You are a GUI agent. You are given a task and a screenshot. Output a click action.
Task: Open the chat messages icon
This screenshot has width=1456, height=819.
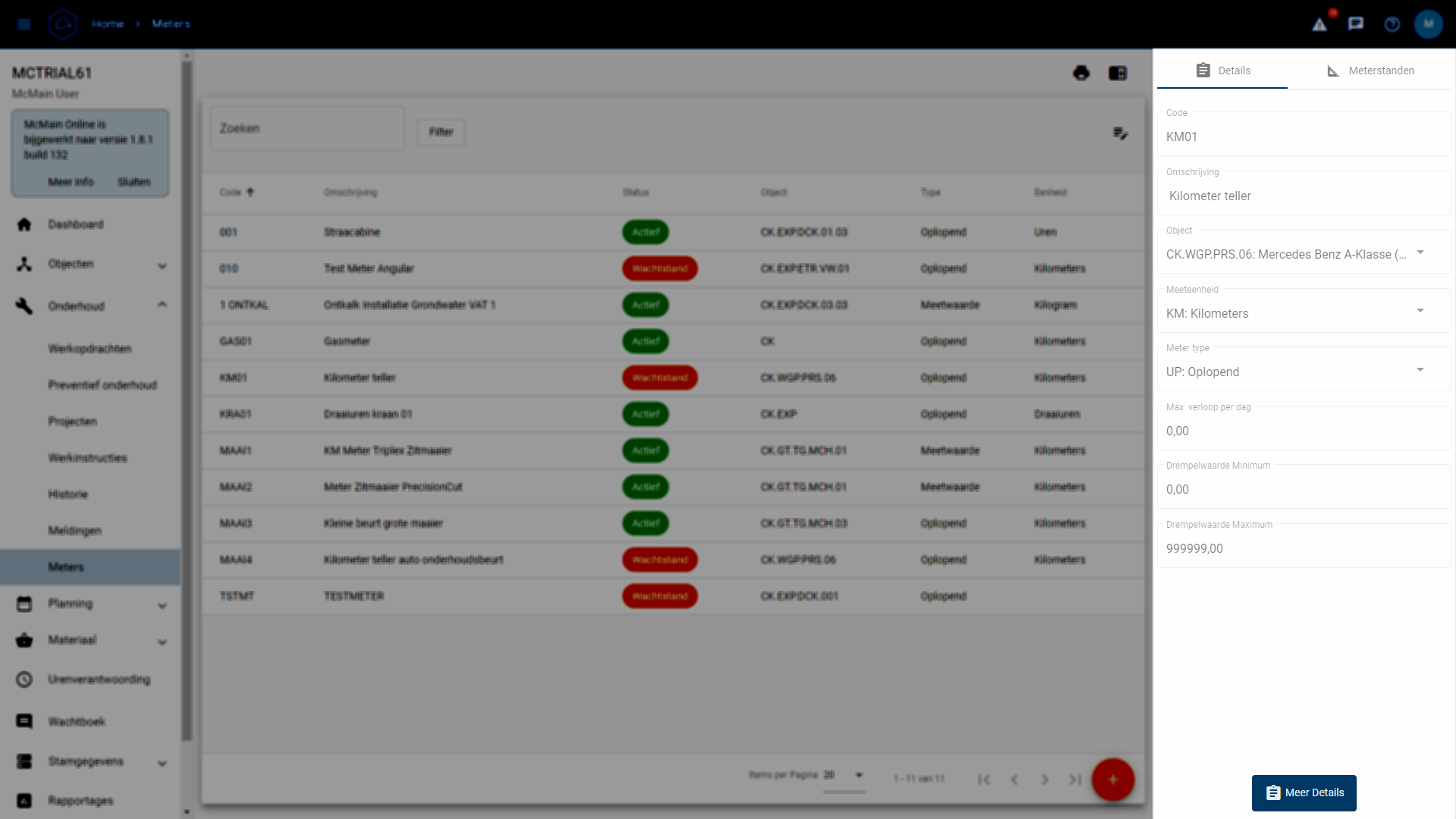(1356, 24)
